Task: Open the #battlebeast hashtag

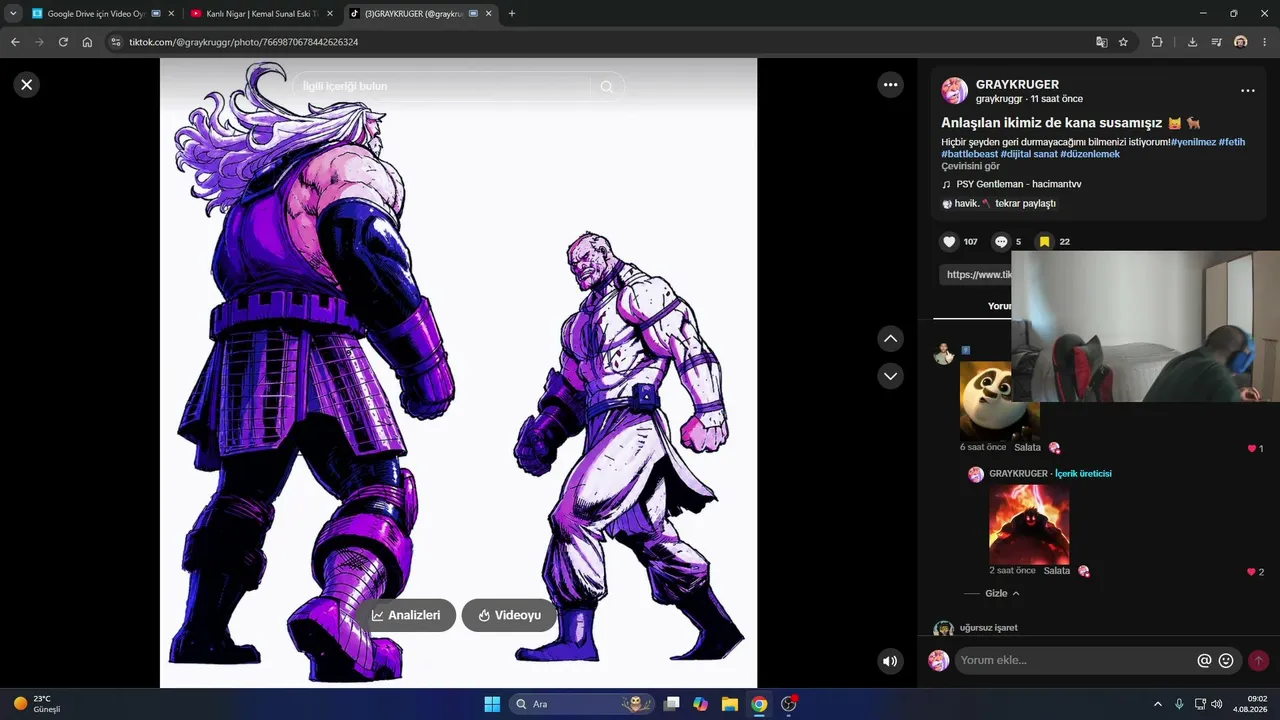Action: point(969,154)
